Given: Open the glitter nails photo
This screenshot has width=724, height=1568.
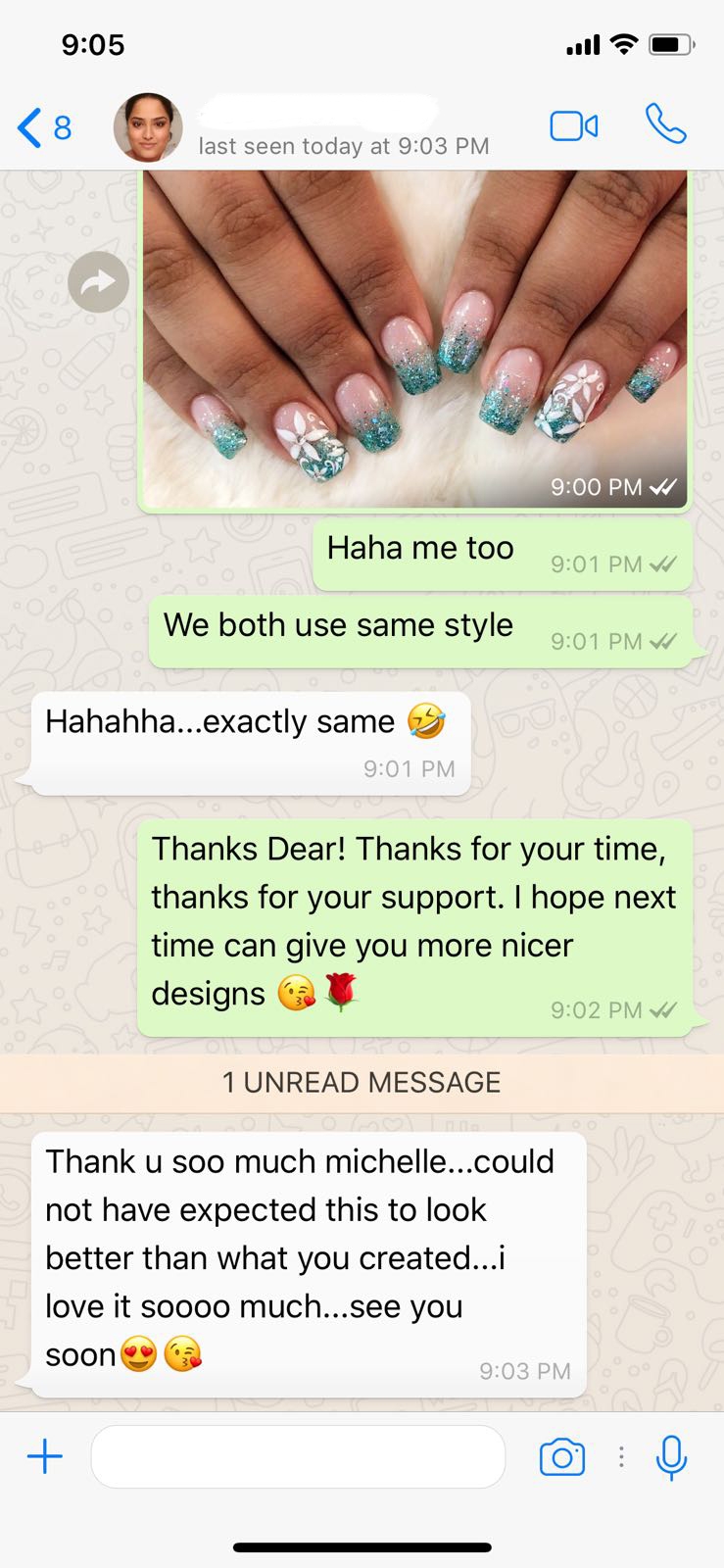Looking at the screenshot, I should tap(415, 339).
